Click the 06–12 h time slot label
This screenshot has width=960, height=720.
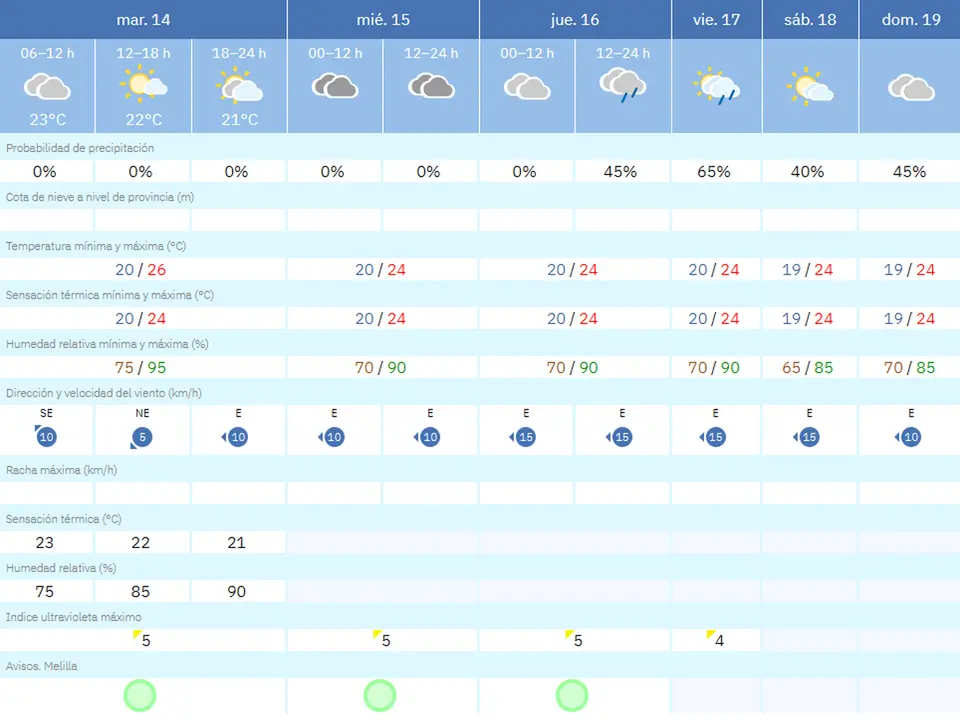coord(47,53)
